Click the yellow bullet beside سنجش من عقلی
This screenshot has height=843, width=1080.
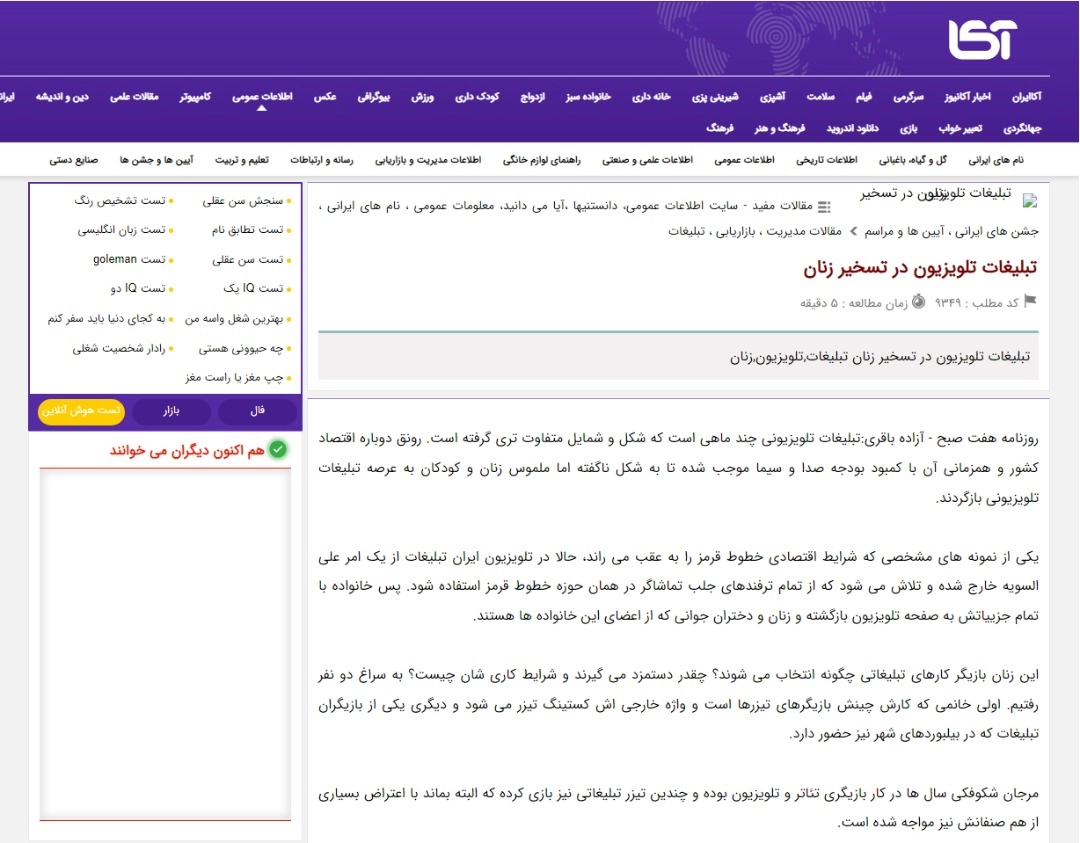[288, 200]
